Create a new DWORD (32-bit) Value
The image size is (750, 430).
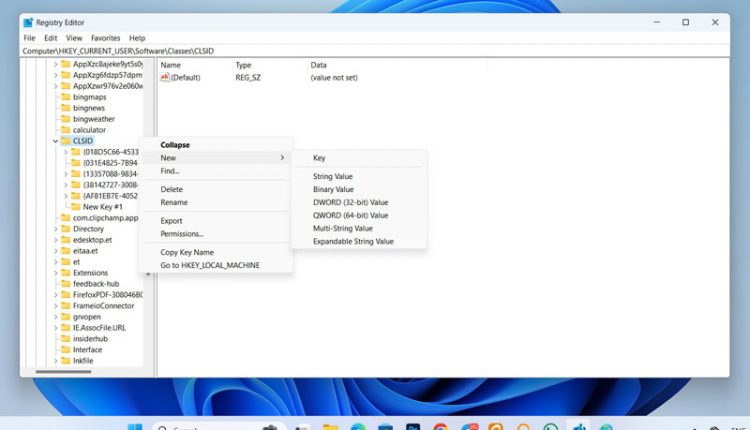coord(359,202)
